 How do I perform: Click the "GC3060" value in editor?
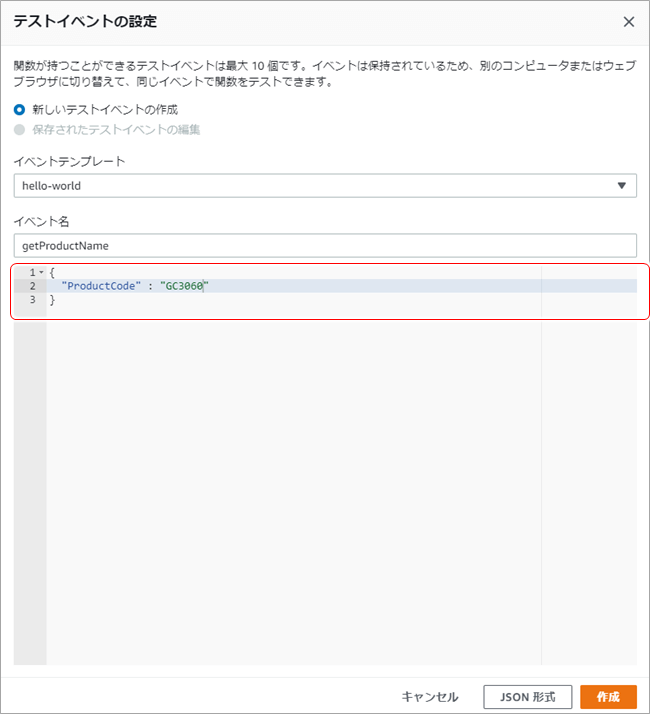[x=184, y=286]
